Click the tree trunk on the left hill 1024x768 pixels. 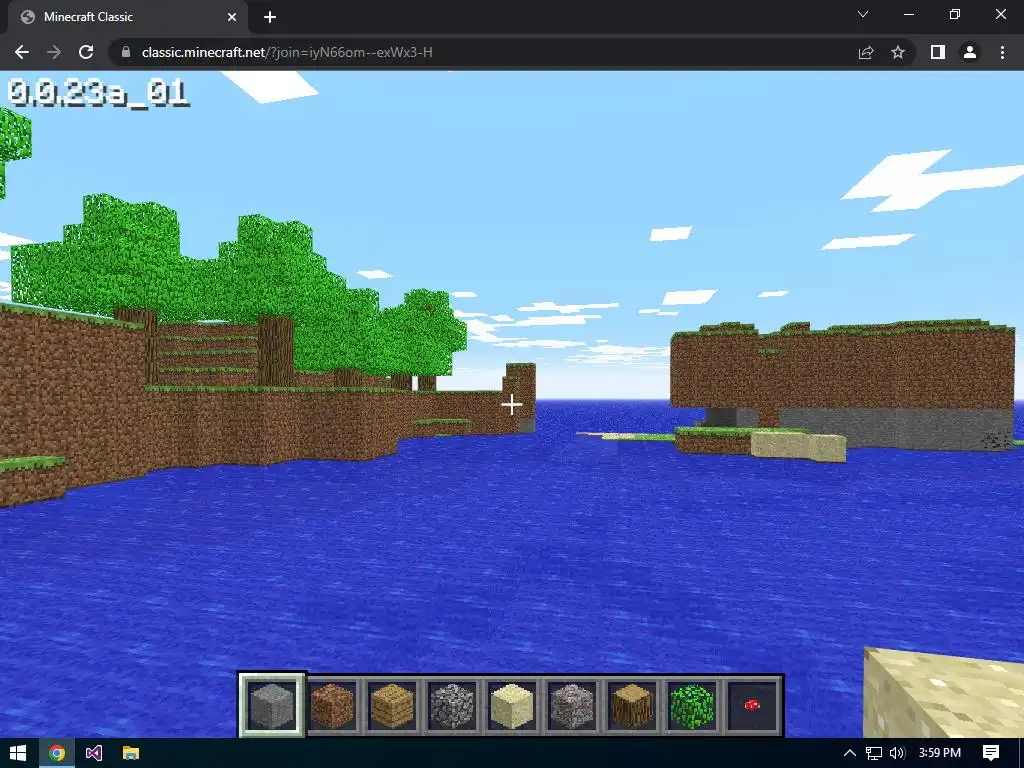275,351
